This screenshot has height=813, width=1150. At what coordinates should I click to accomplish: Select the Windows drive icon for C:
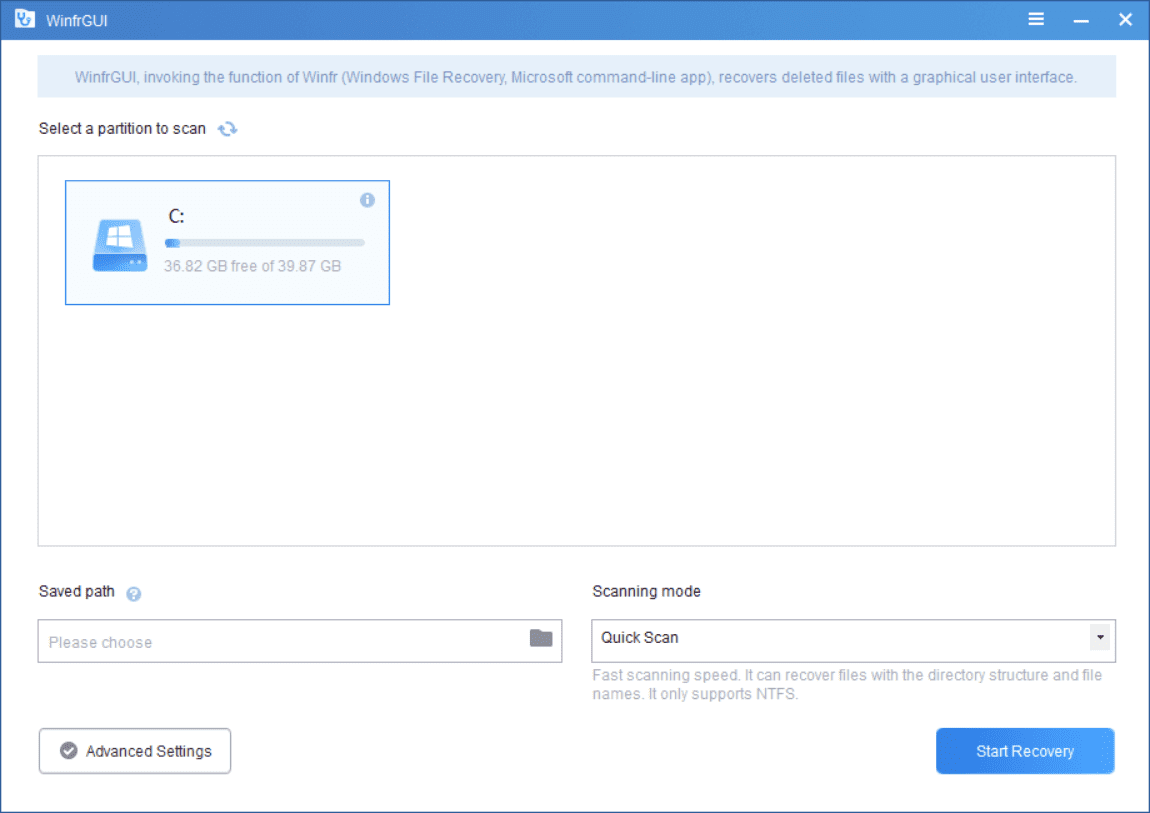(x=119, y=246)
